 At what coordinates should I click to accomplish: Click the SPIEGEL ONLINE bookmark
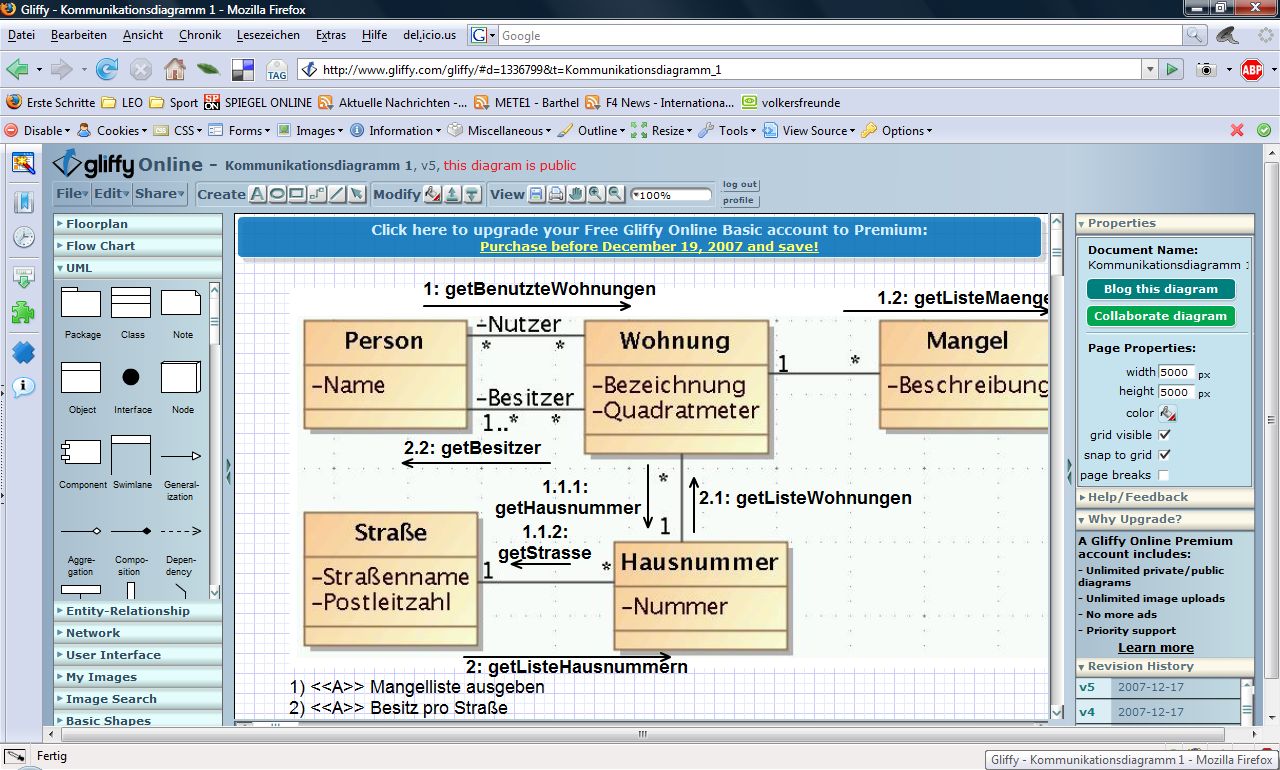tap(257, 102)
